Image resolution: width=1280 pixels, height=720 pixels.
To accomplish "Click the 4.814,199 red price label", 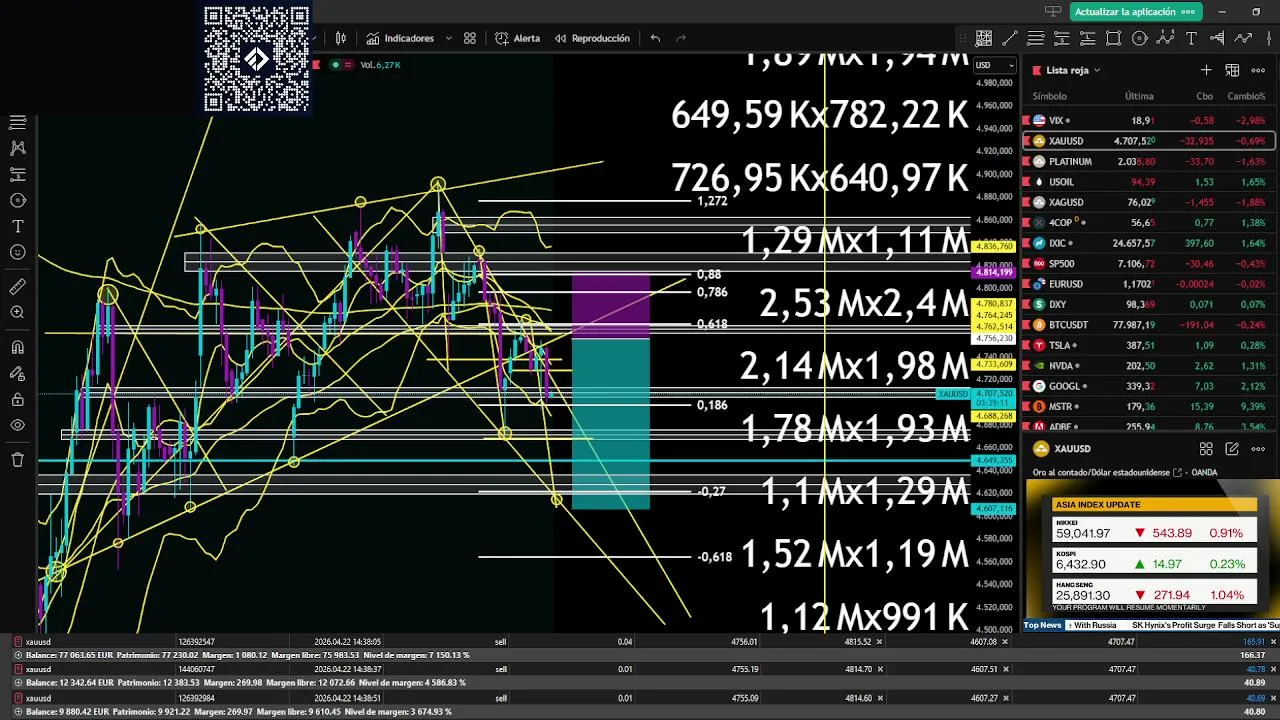I will point(993,272).
